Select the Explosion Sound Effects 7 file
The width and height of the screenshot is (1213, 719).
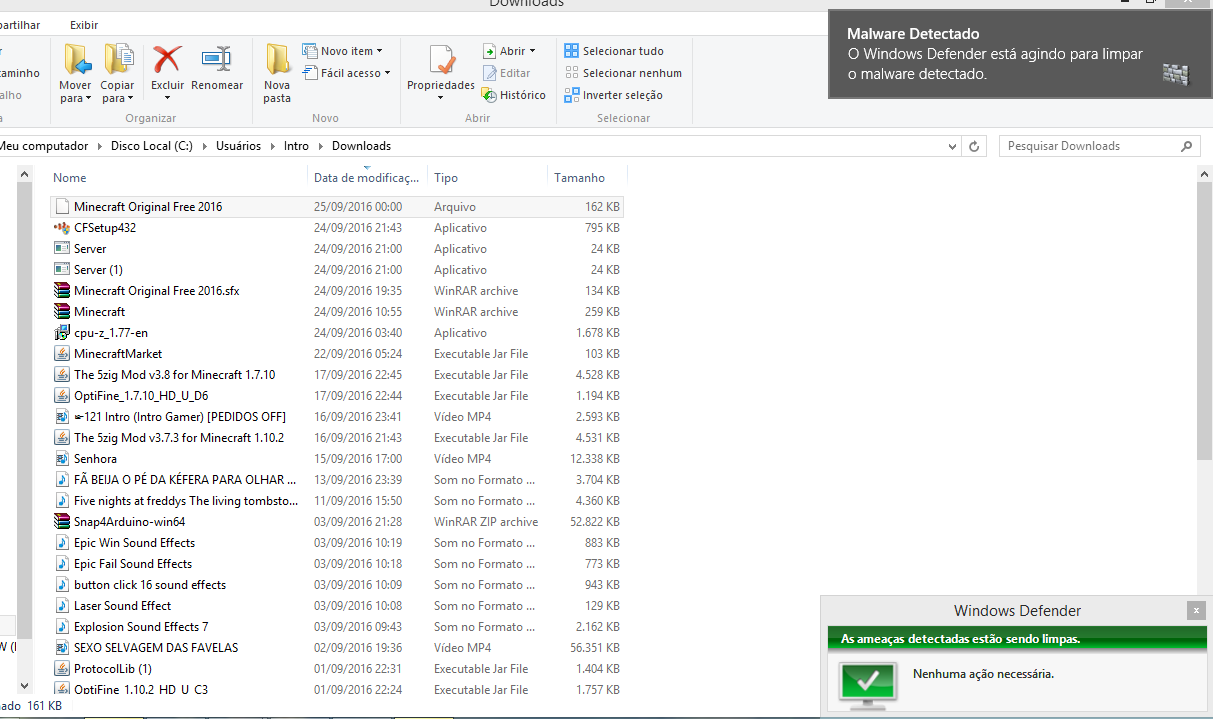[x=336, y=627]
